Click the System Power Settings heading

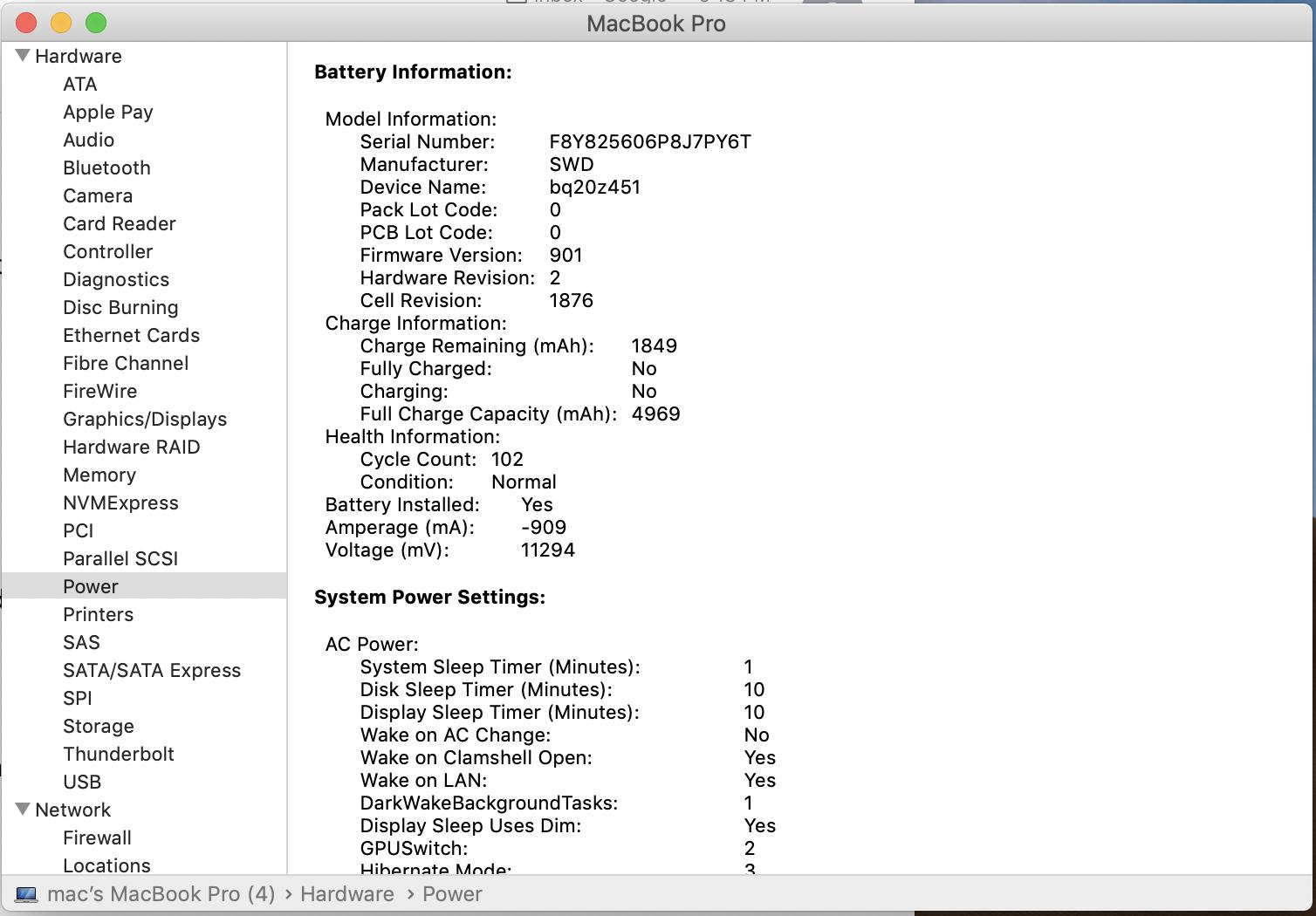[429, 597]
